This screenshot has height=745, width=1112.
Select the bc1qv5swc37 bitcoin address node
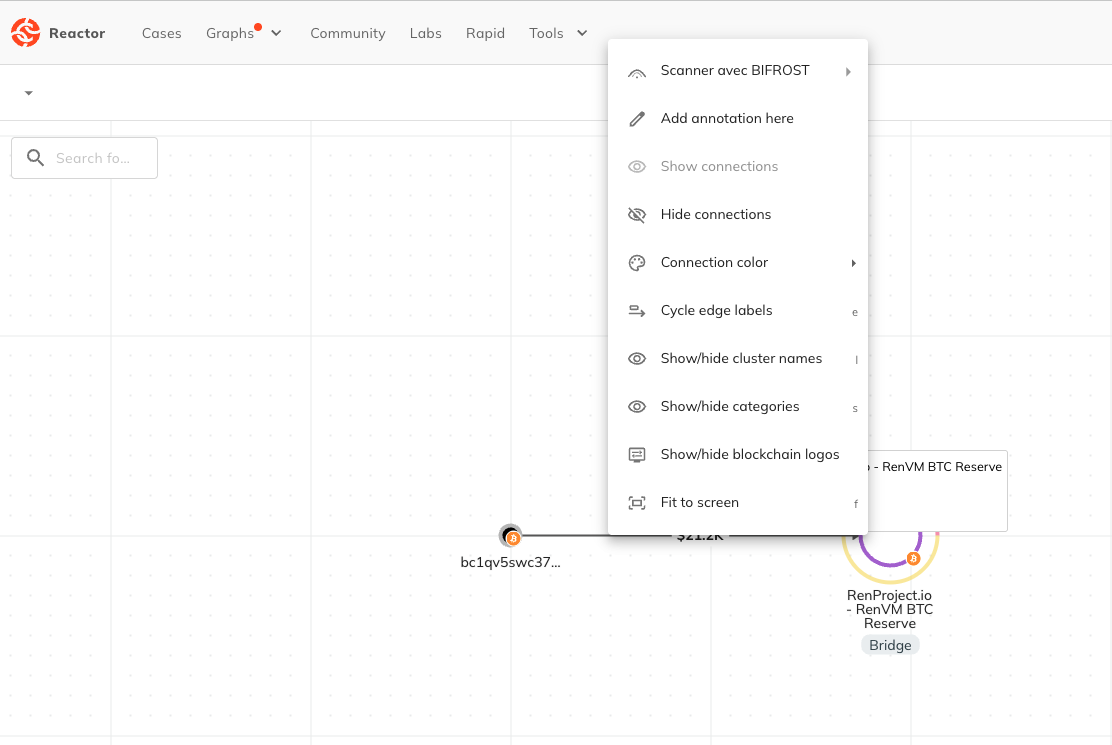pyautogui.click(x=511, y=536)
